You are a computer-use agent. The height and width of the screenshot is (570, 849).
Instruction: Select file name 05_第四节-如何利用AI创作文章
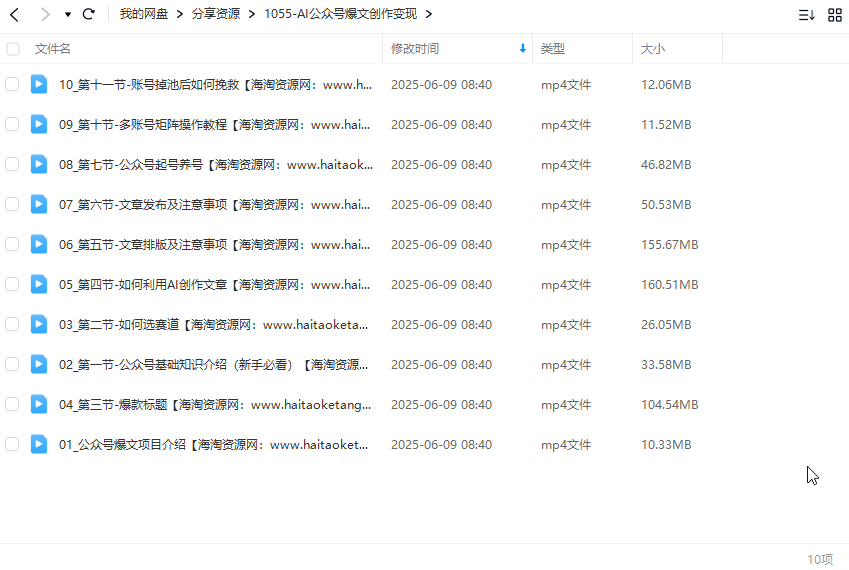pyautogui.click(x=215, y=285)
